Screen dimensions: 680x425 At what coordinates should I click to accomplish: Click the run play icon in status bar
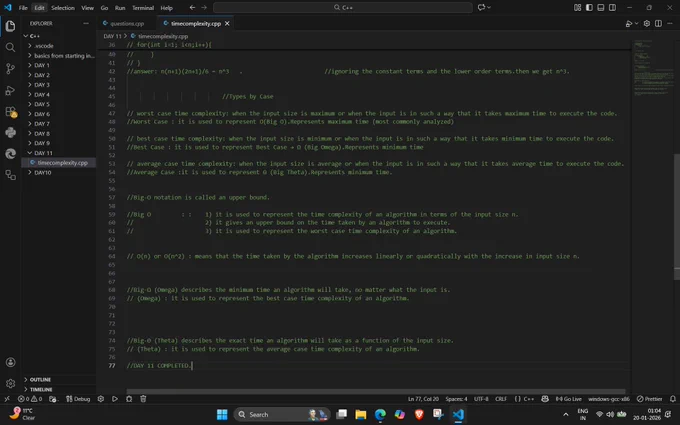pos(115,399)
